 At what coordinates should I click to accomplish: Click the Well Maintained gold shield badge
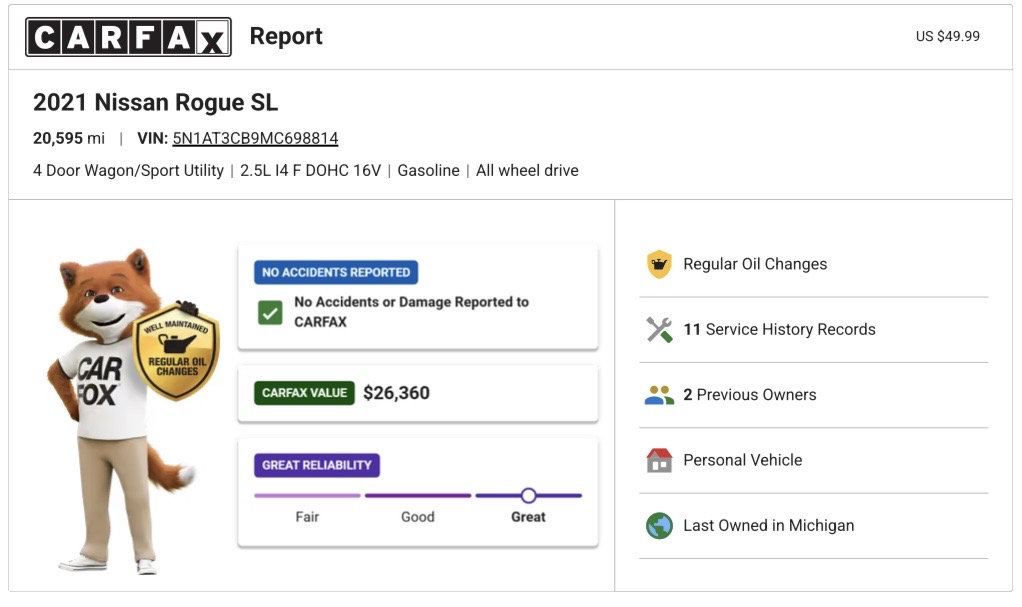pyautogui.click(x=176, y=351)
